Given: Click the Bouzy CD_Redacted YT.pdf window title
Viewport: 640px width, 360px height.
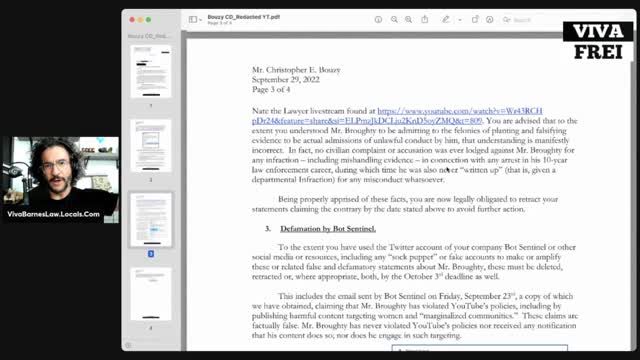Looking at the screenshot, I should (244, 17).
